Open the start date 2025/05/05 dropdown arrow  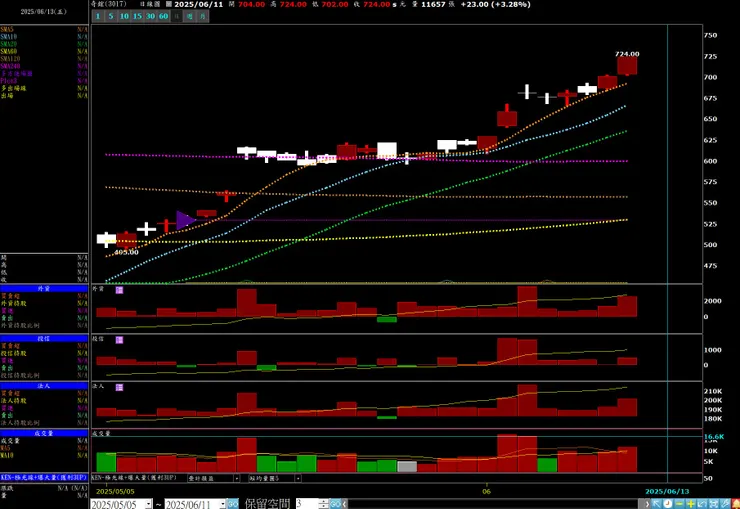click(x=148, y=504)
